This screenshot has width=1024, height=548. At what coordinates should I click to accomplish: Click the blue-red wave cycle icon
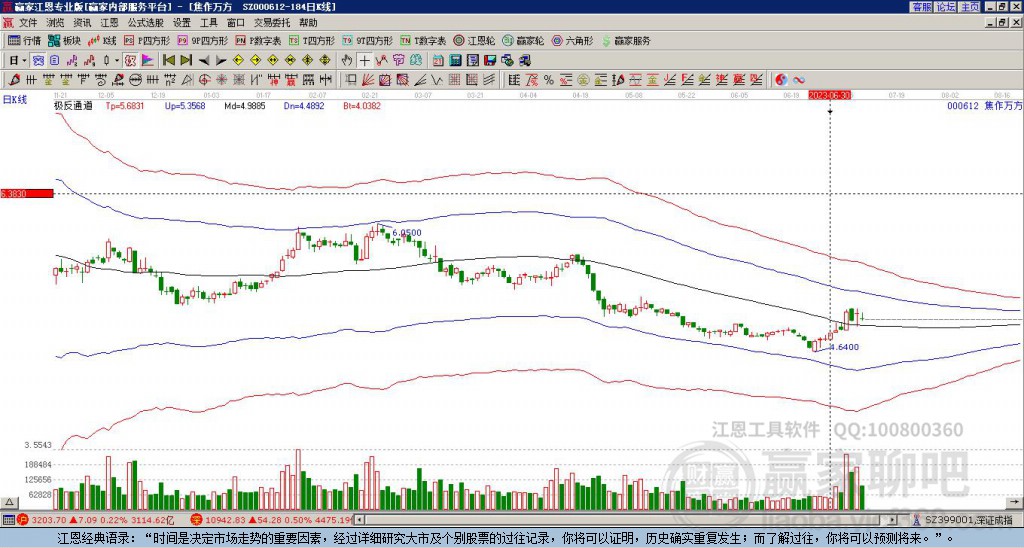799,80
